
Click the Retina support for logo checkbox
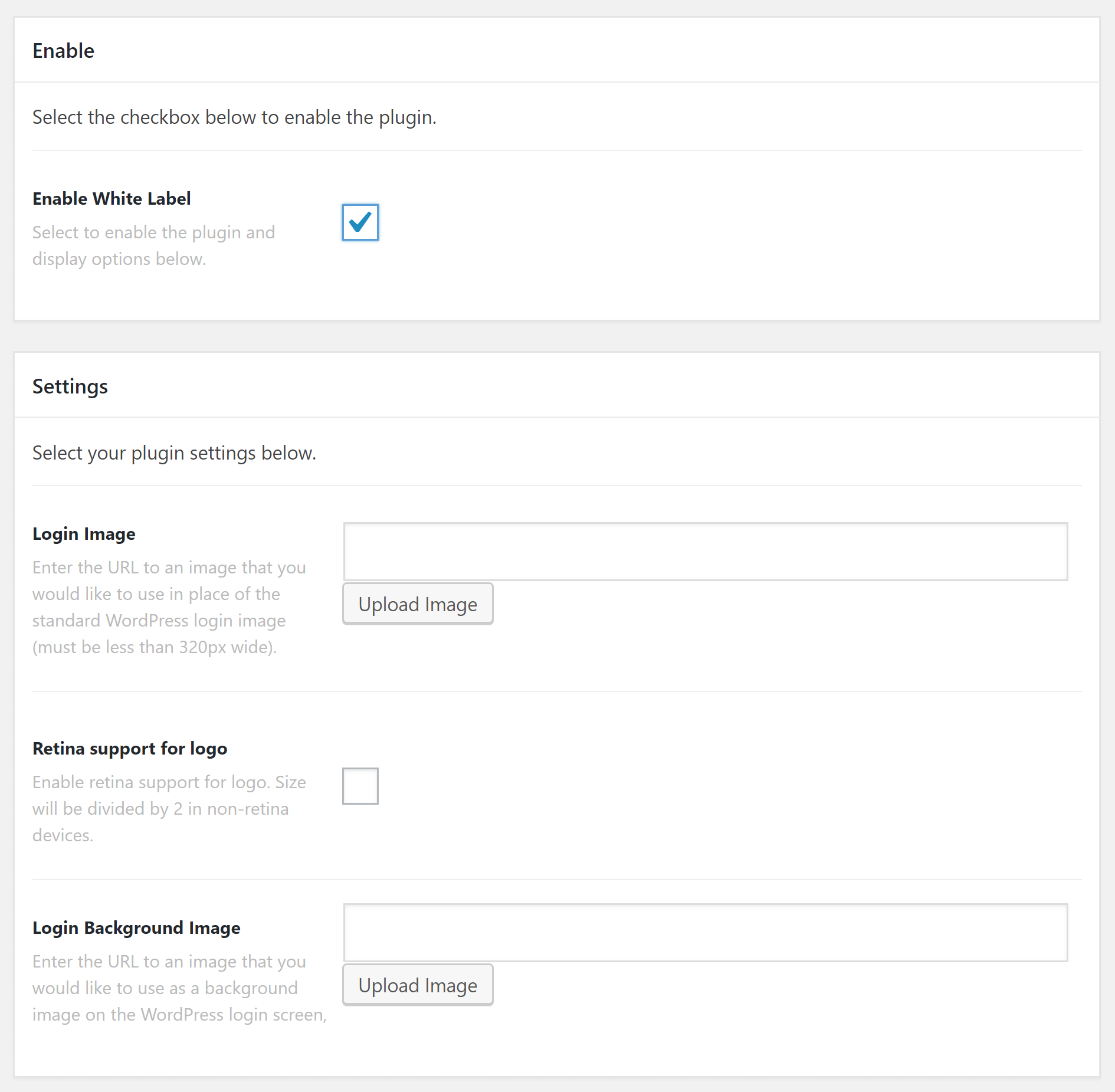360,785
